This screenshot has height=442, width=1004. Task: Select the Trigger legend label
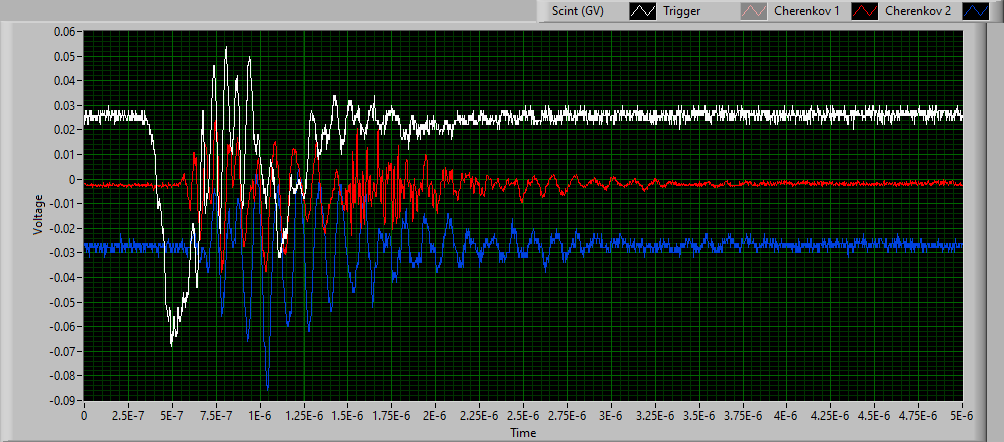click(x=682, y=12)
